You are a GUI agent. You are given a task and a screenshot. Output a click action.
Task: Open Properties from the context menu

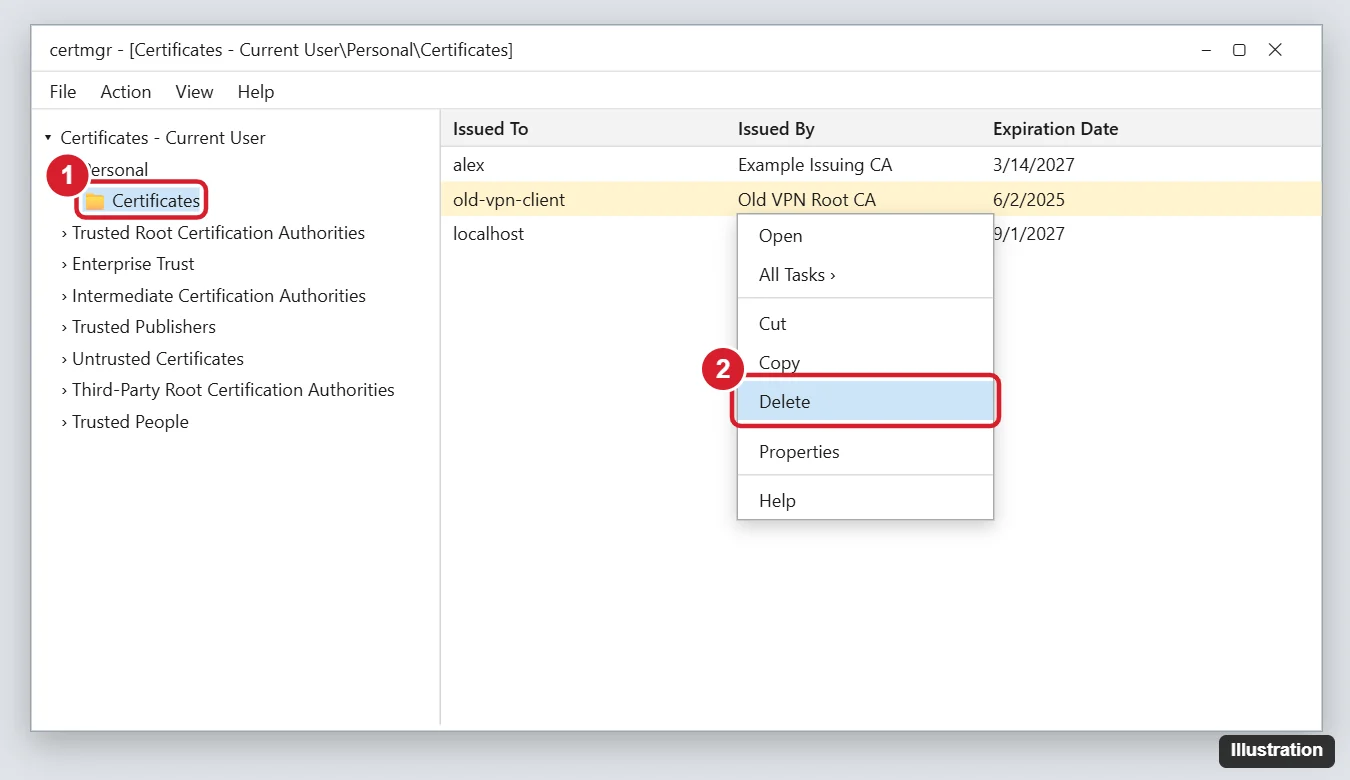point(865,452)
